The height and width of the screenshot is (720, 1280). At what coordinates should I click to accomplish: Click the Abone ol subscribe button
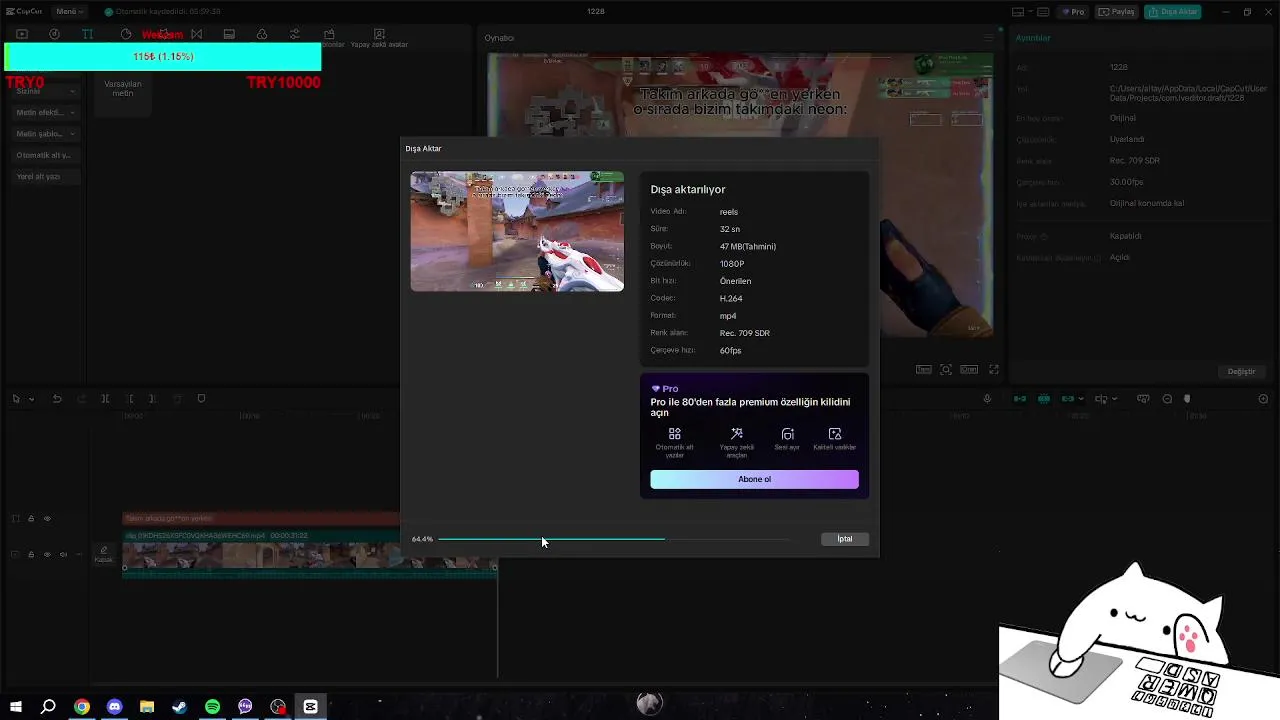pos(754,479)
